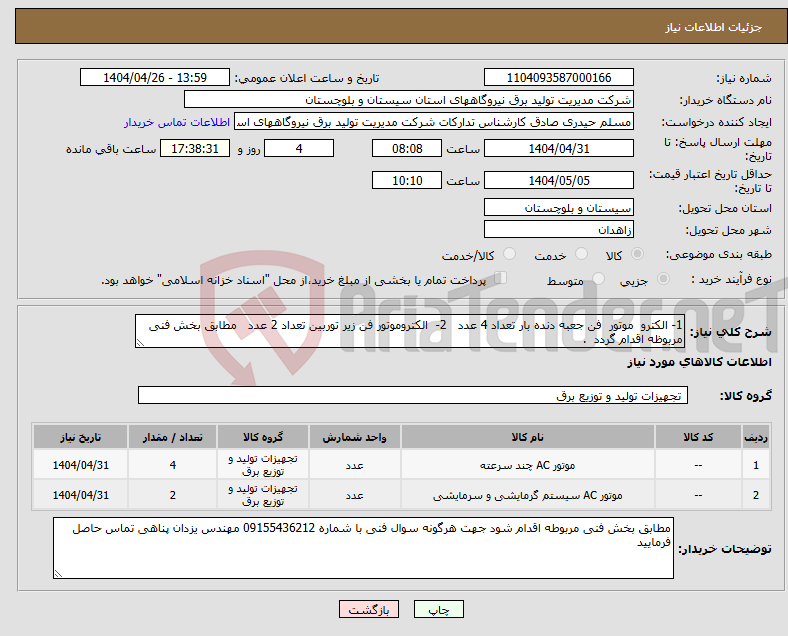Click the کد کالا column header

click(x=698, y=437)
